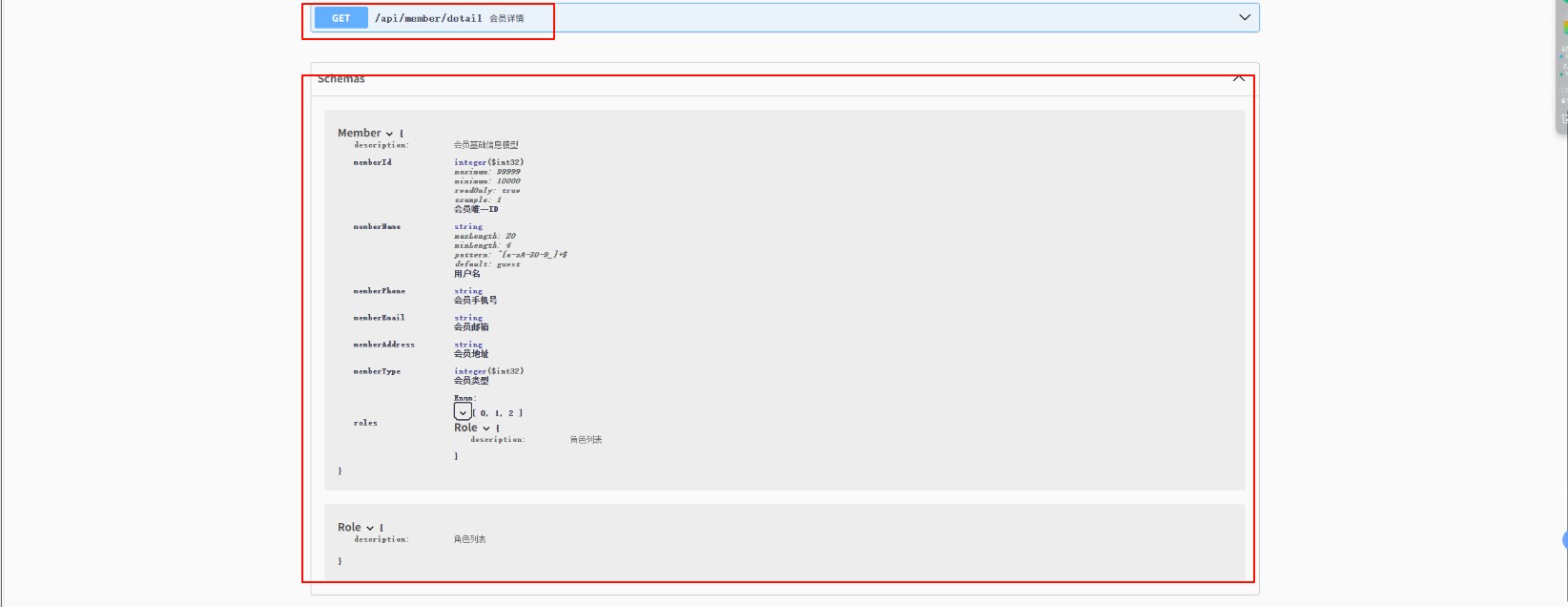Click the memberType property name
This screenshot has height=607, width=1568.
tap(377, 371)
